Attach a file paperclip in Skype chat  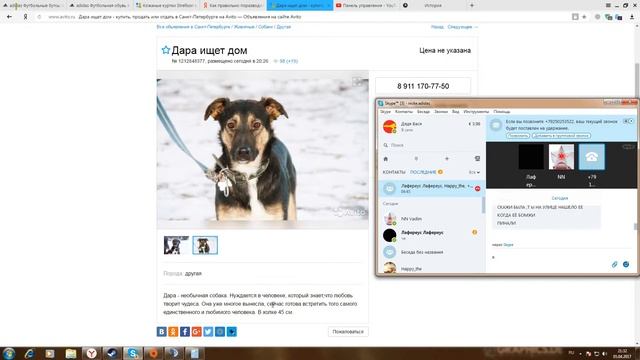click(x=614, y=264)
